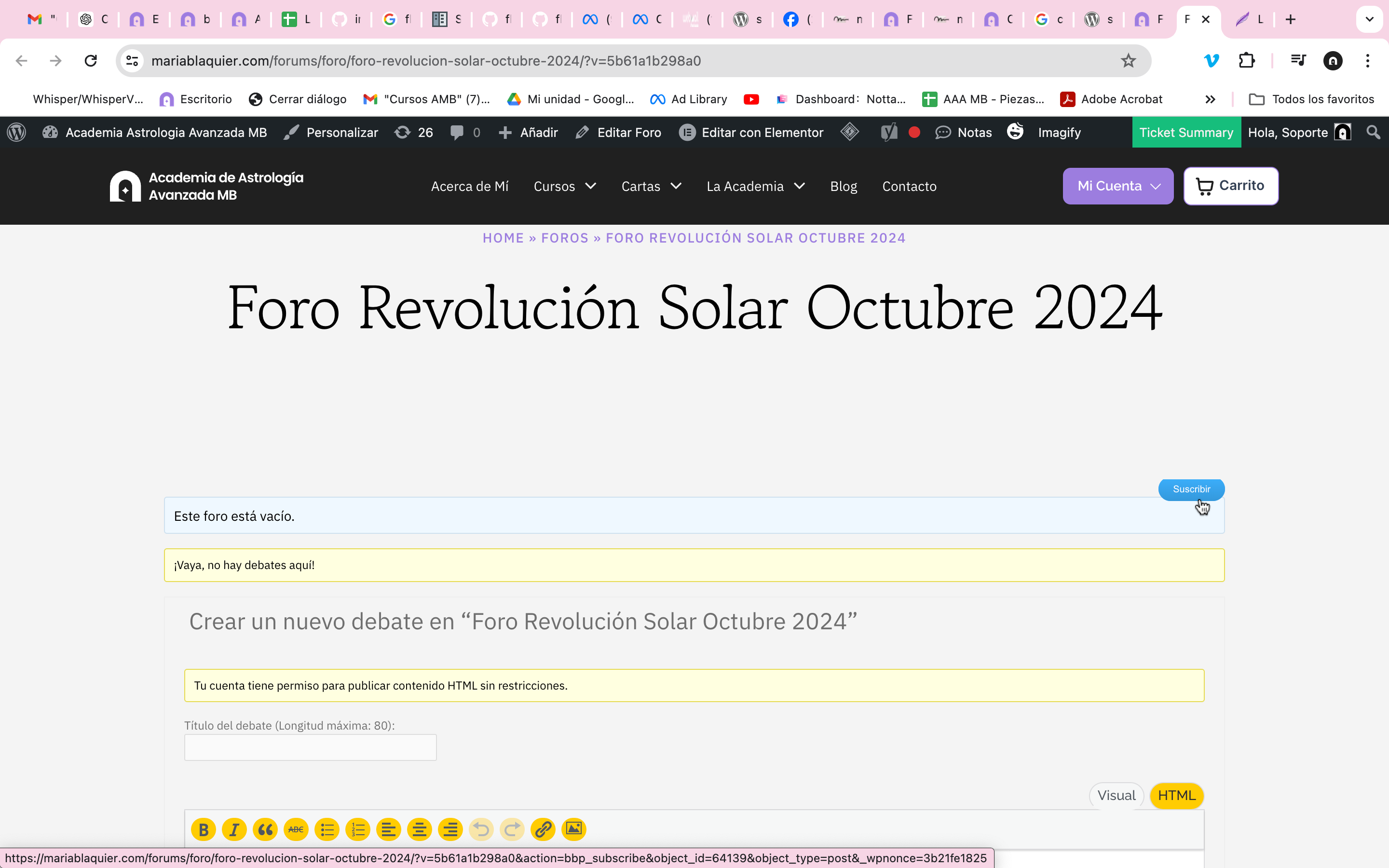Bookmark this page with the star icon

point(1128,61)
